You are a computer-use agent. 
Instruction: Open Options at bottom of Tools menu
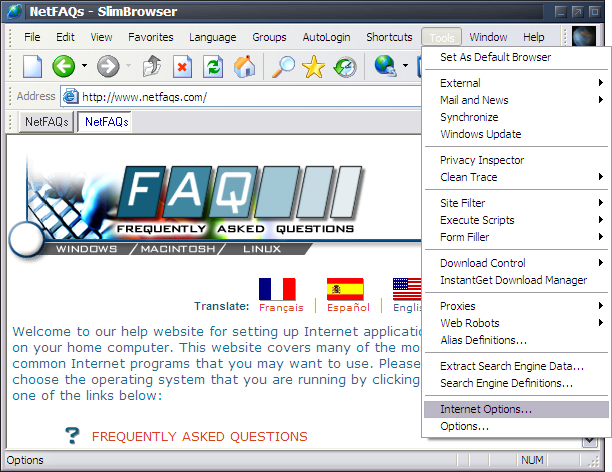click(x=516, y=426)
